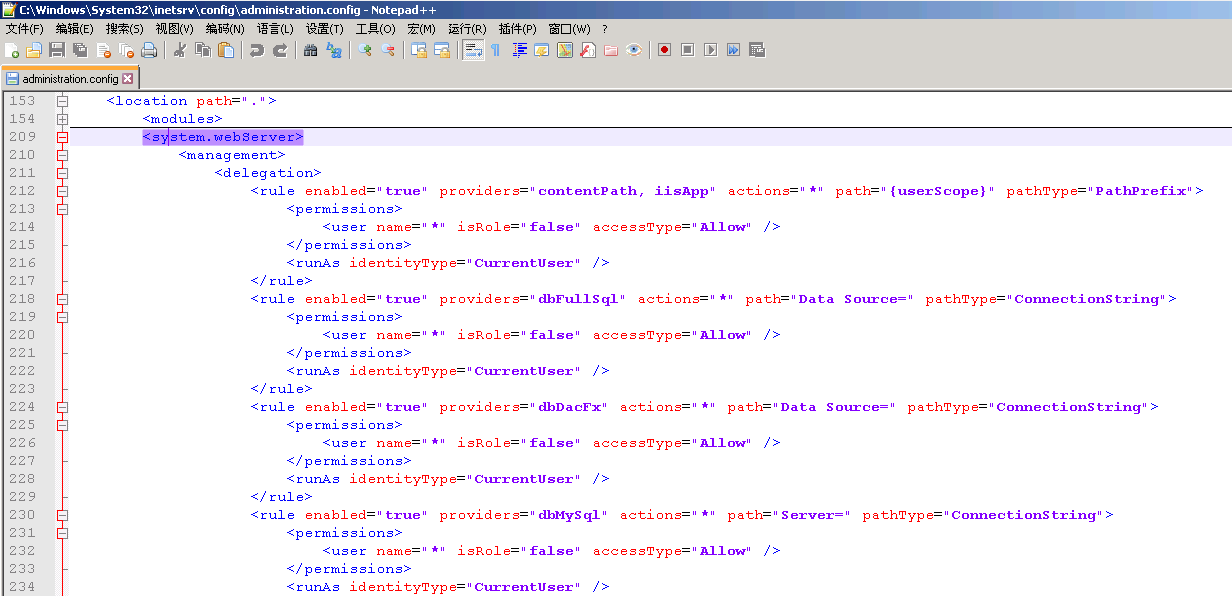1232x596 pixels.
Task: Toggle show all characters pilcrow
Action: click(496, 50)
